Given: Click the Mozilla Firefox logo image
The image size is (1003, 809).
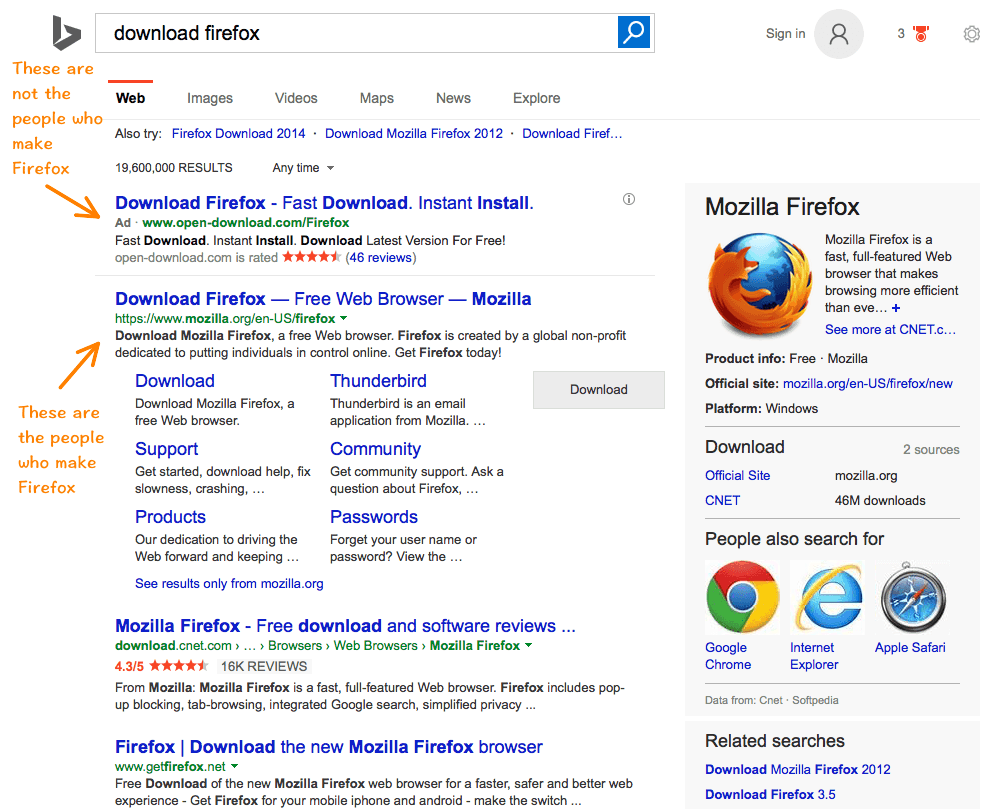Looking at the screenshot, I should pos(759,284).
